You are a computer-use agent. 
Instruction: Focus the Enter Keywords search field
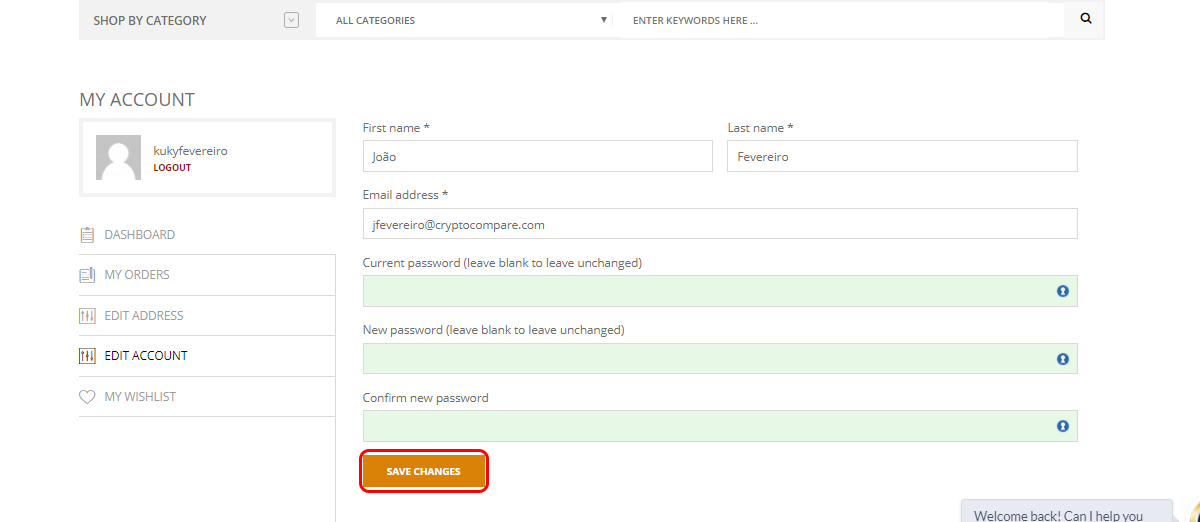point(841,20)
